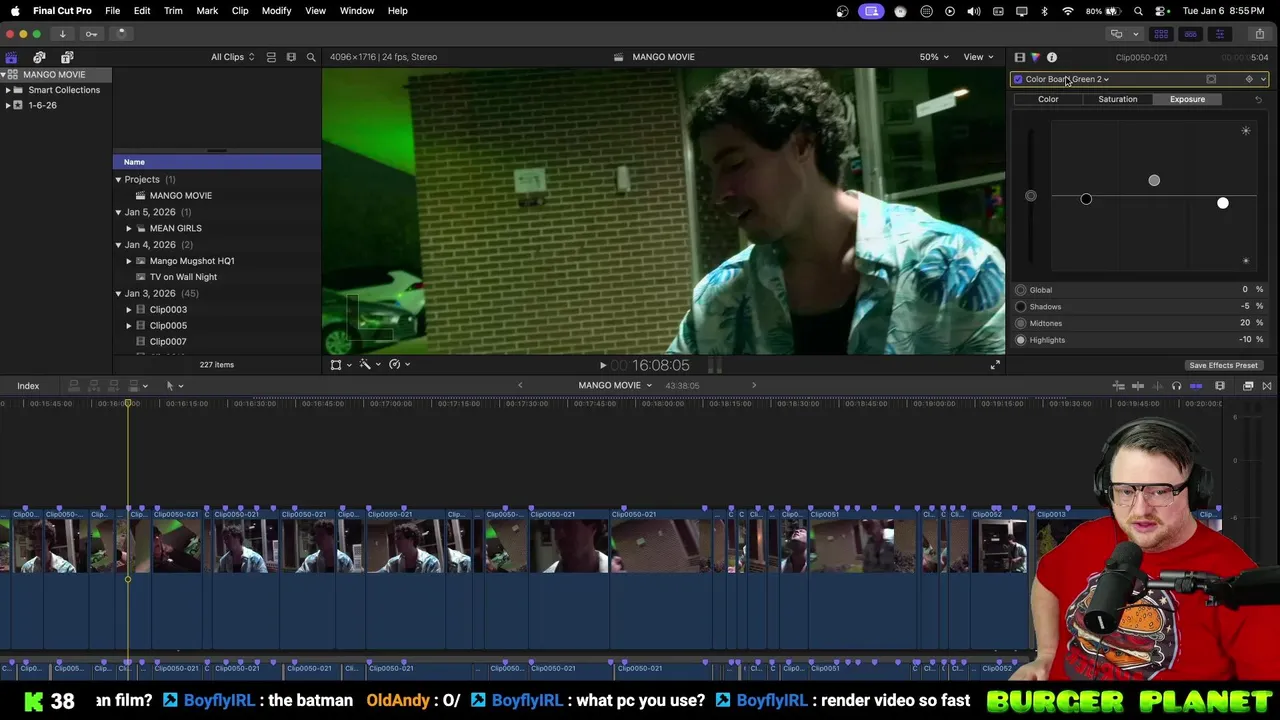Click the append clip button
This screenshot has width=1280, height=720.
[115, 386]
